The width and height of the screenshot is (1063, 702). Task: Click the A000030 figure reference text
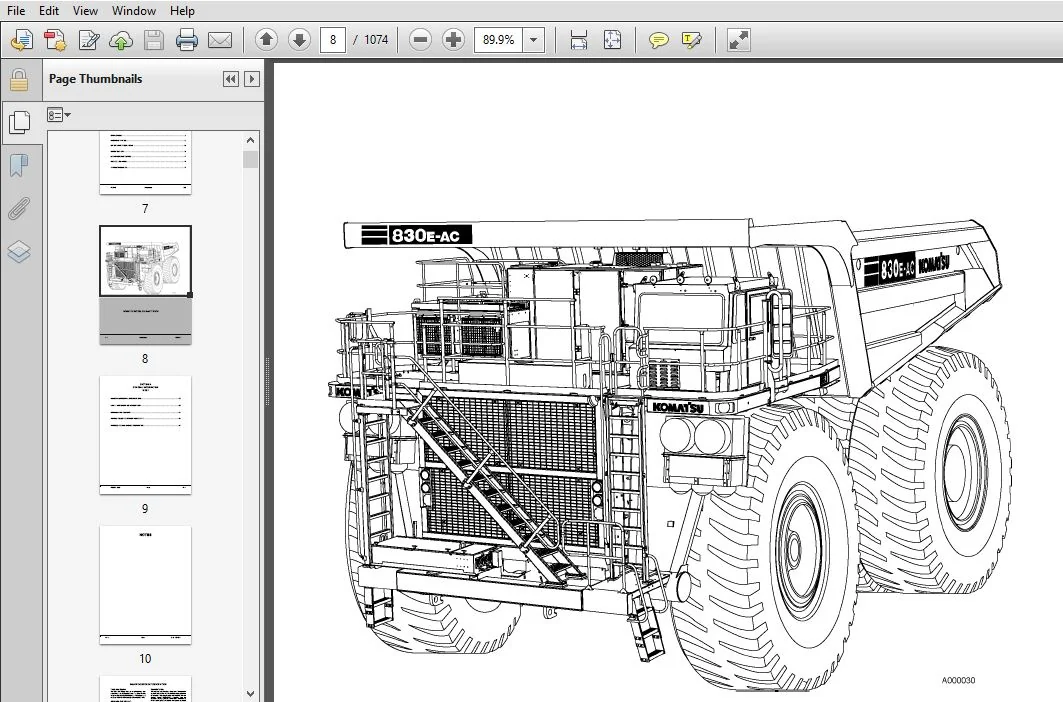click(958, 680)
